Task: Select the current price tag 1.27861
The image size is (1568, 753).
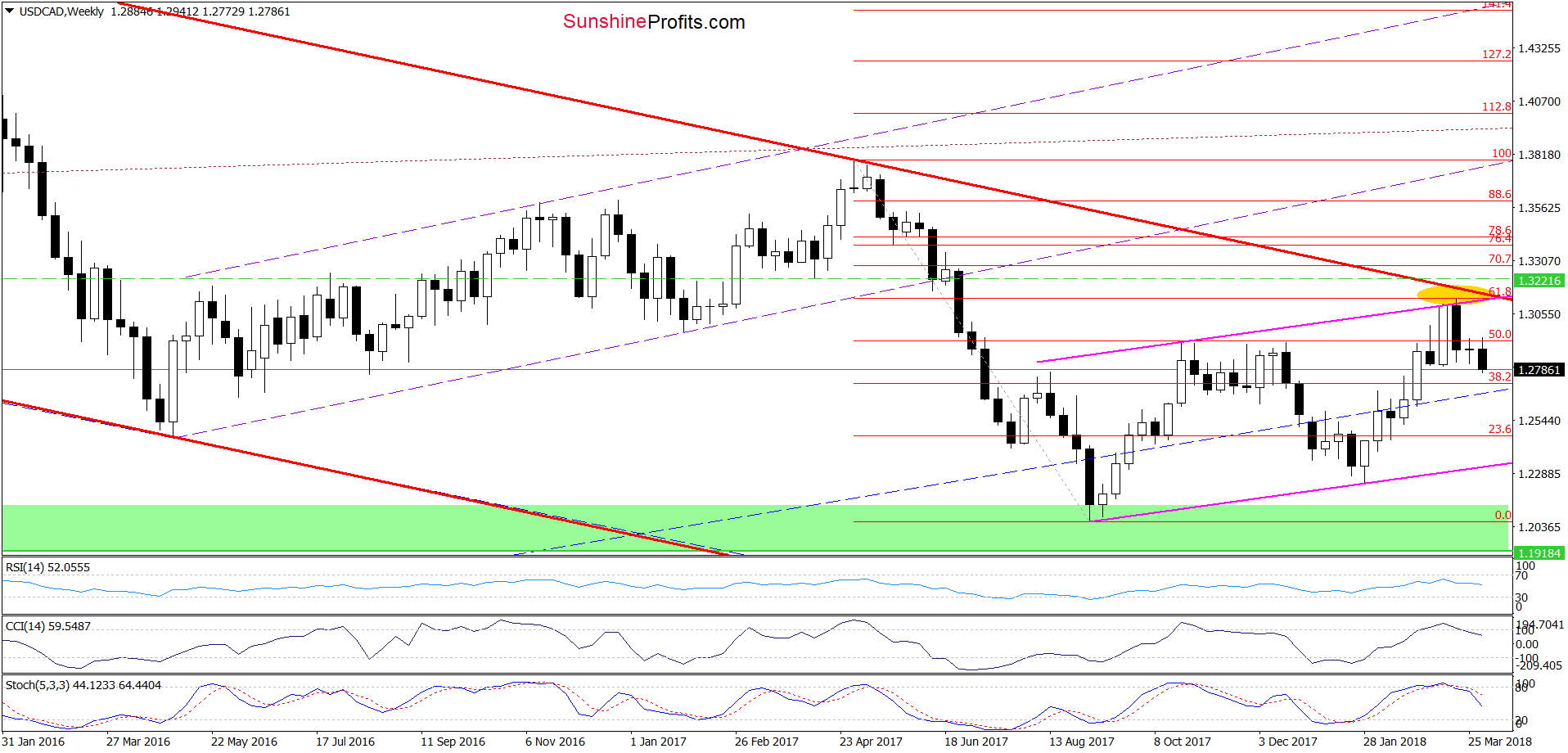Action: [1539, 370]
